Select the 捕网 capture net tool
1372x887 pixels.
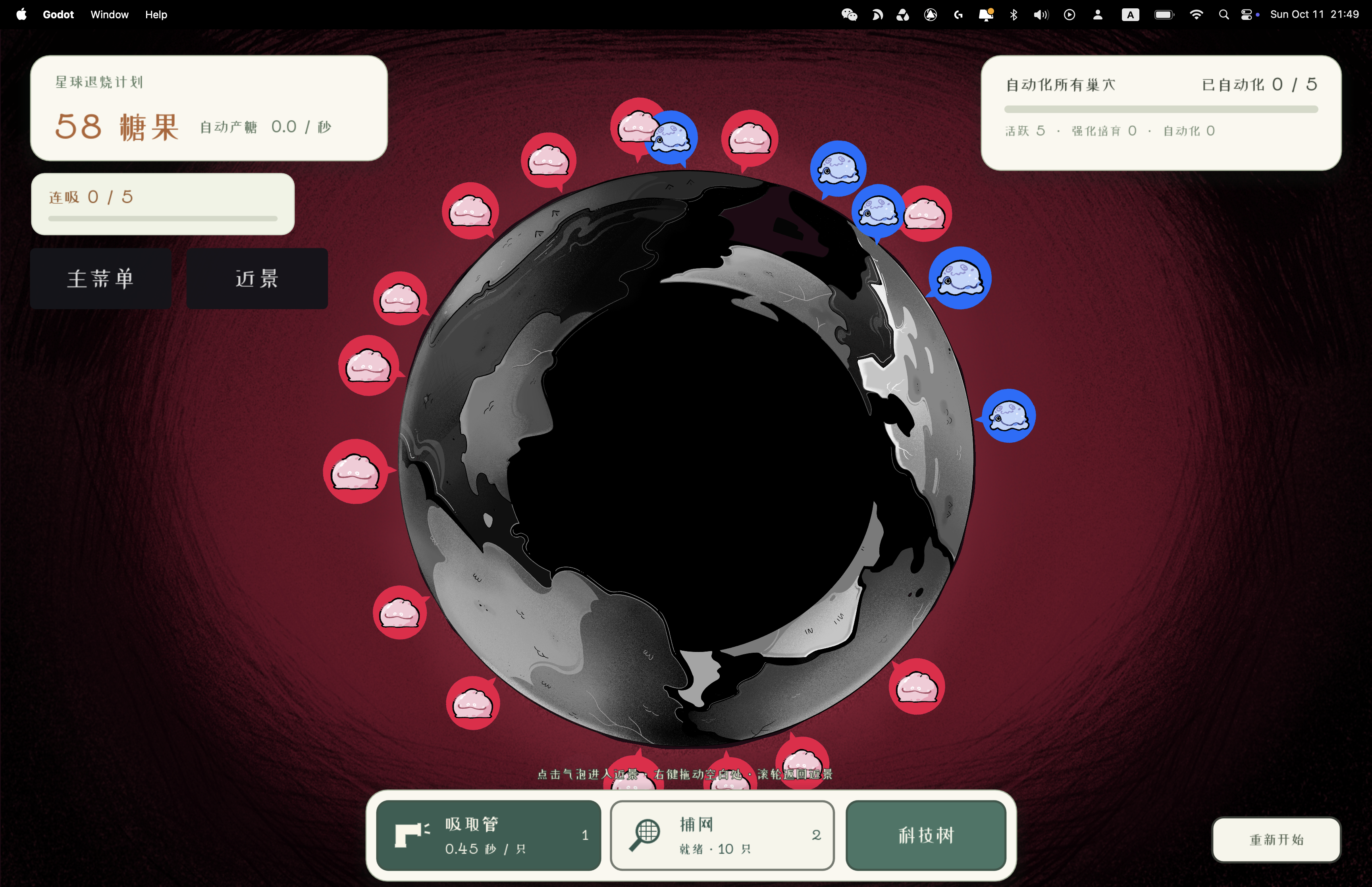tap(722, 835)
